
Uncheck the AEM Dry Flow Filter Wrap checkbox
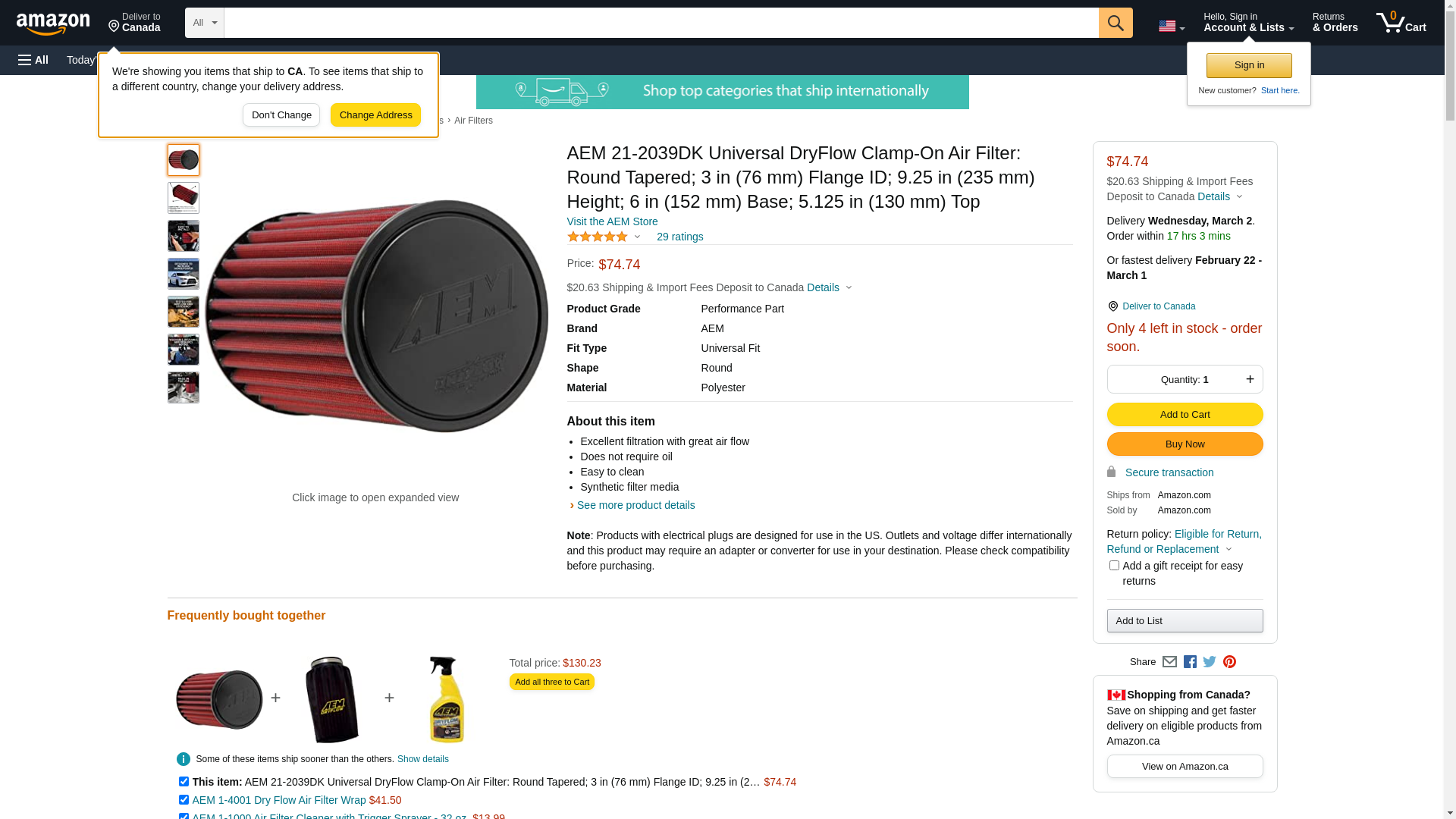coord(184,799)
